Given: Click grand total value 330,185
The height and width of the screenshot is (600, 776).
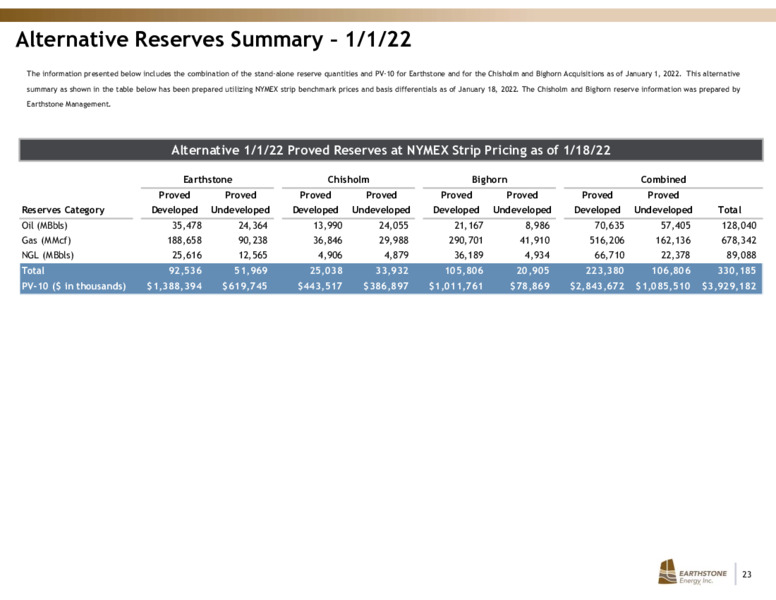Looking at the screenshot, I should [x=737, y=271].
